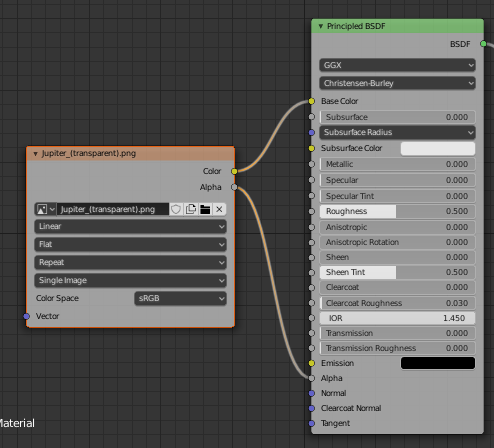
Task: Click the new image copy icon
Action: [191, 209]
